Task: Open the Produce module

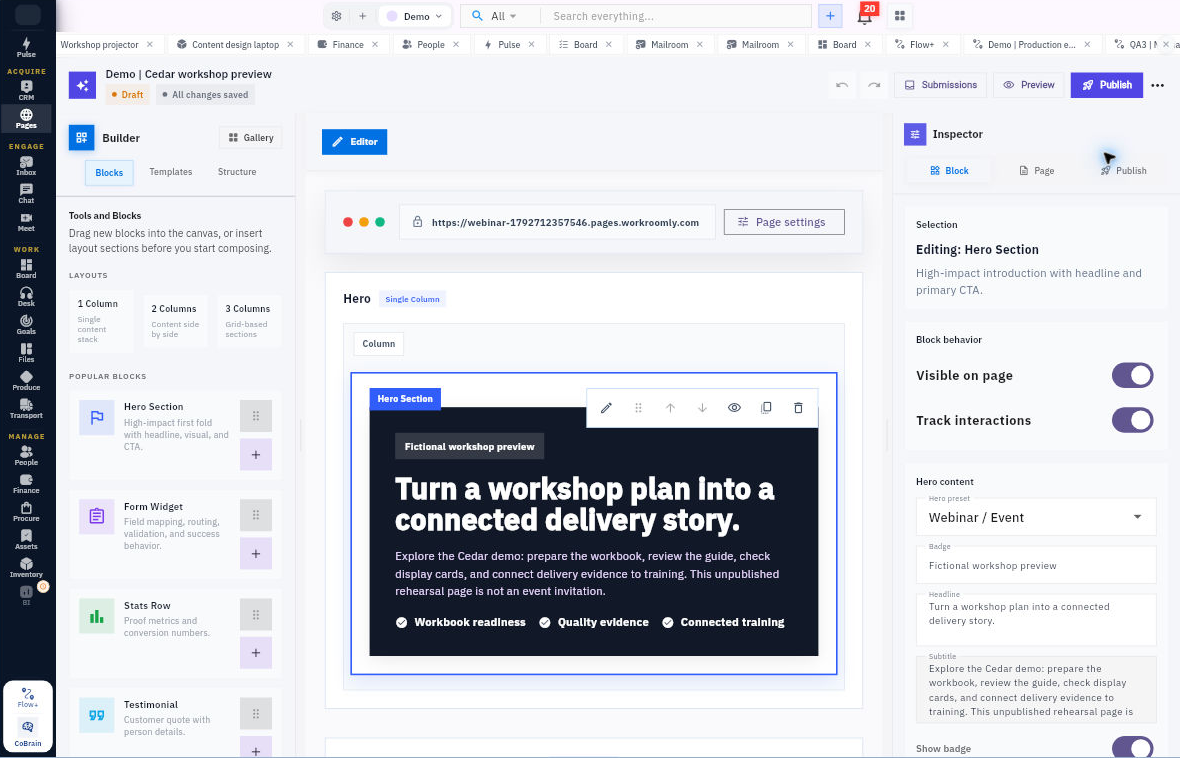Action: coord(26,381)
